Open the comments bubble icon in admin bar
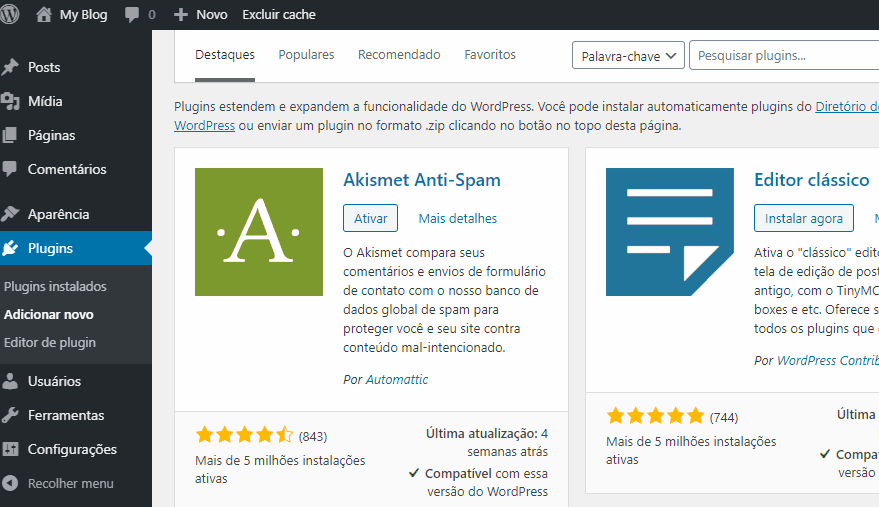The width and height of the screenshot is (879, 507). pos(132,15)
